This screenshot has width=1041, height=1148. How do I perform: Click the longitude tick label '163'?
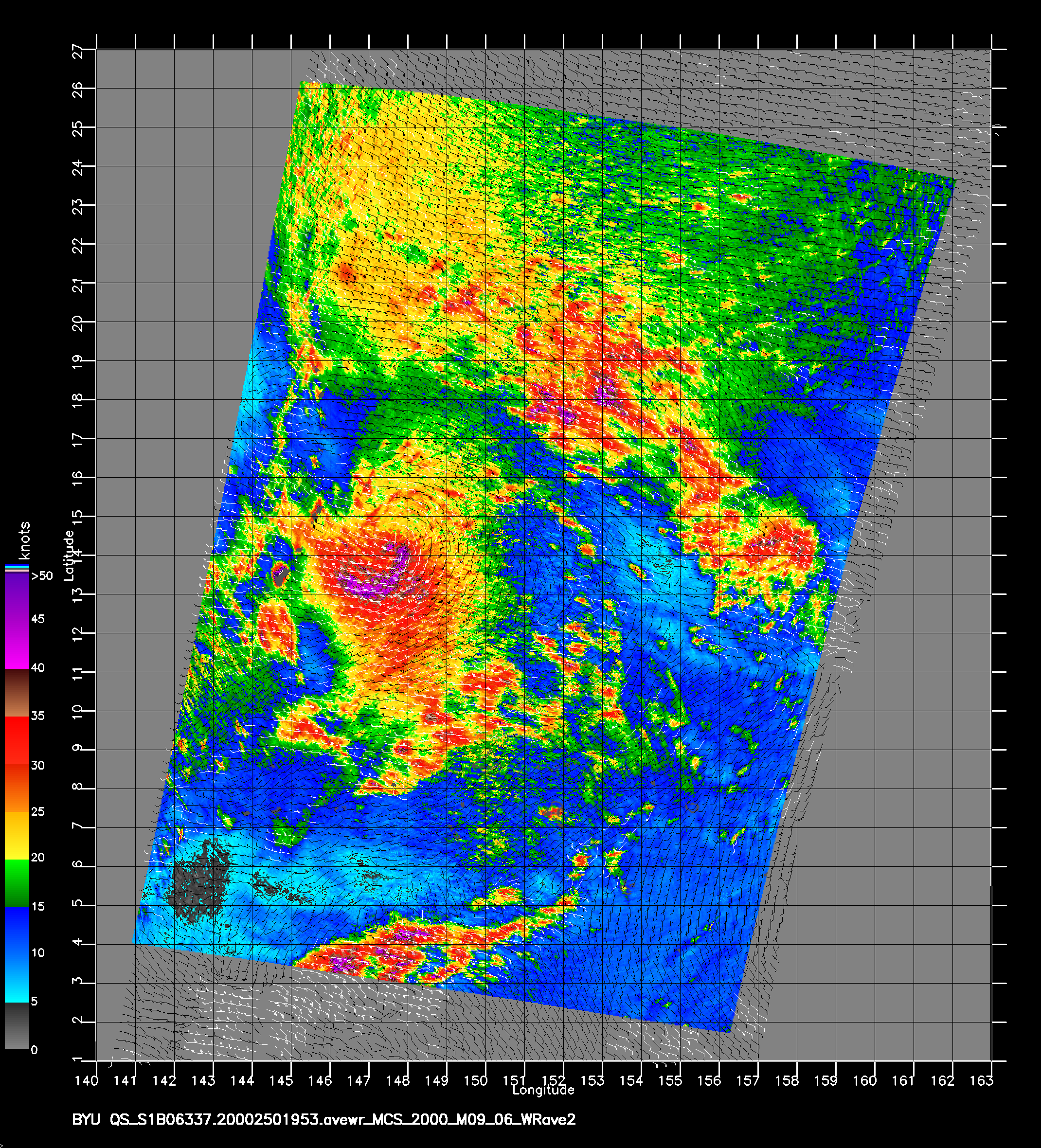click(981, 1080)
